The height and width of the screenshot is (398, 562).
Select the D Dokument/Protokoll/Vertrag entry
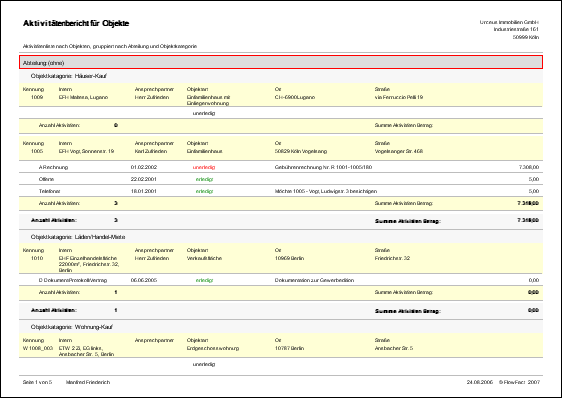point(73,280)
